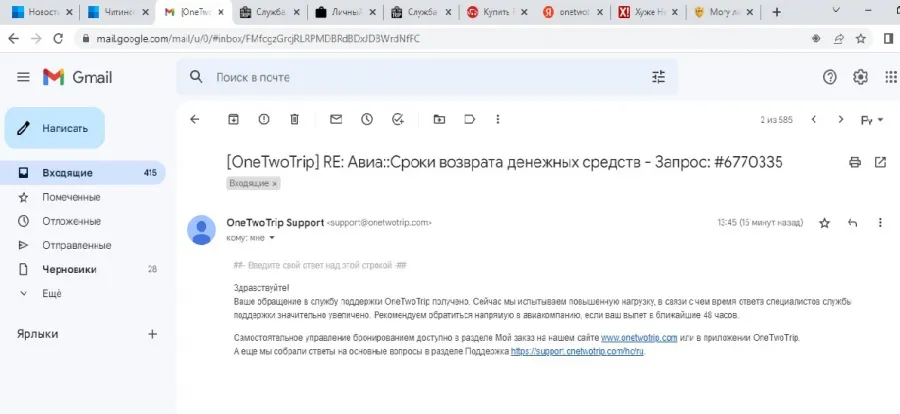Click the 'Ярлыки' labels heading
The image size is (900, 414).
click(37, 334)
